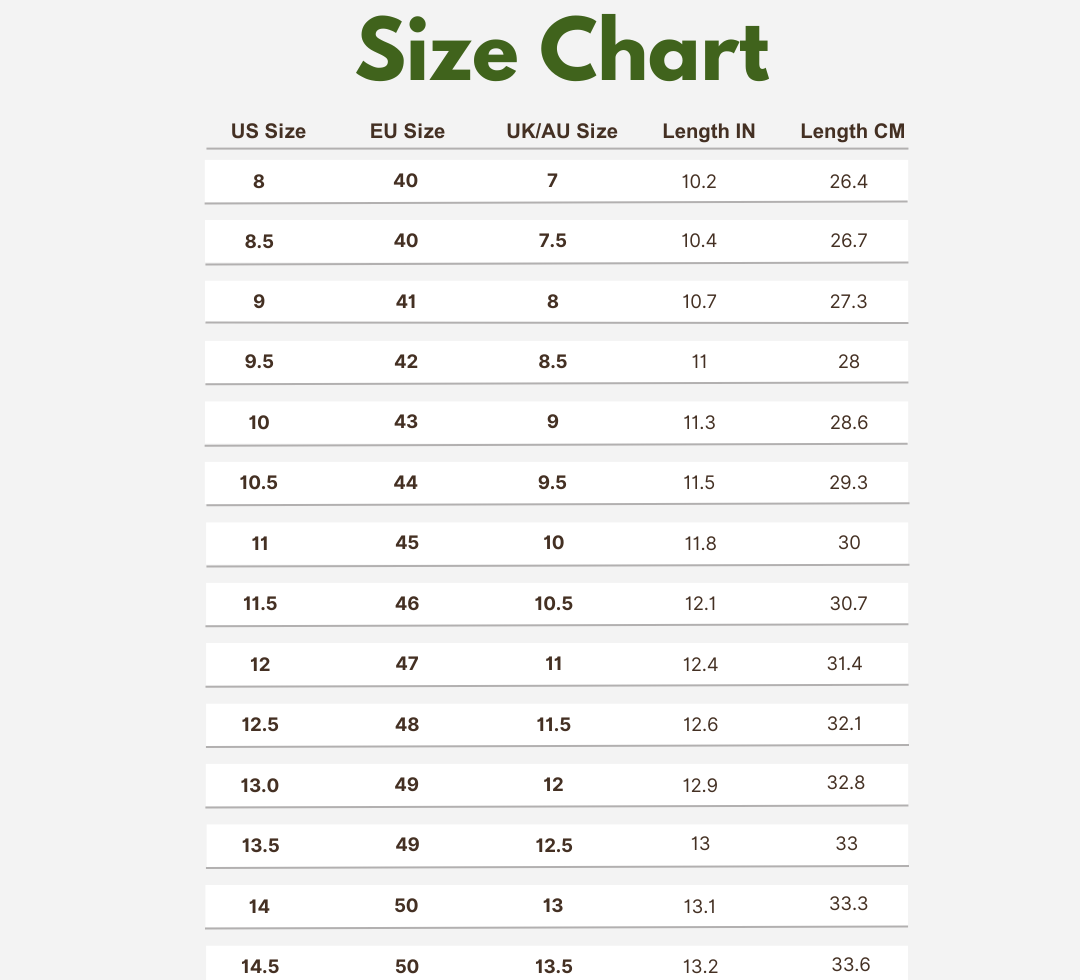Select the US size 13.0 cell

coord(259,785)
